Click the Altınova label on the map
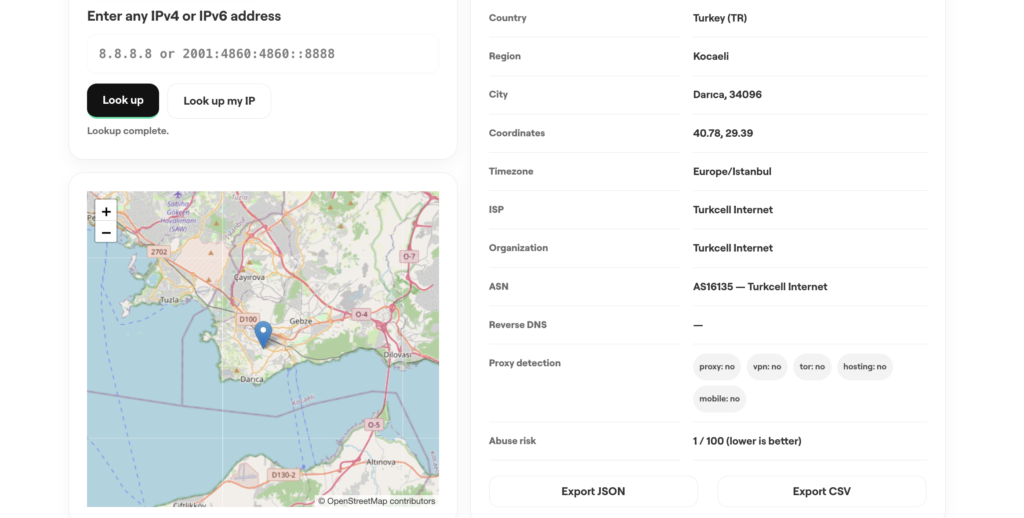The image size is (1024, 518). point(381,462)
